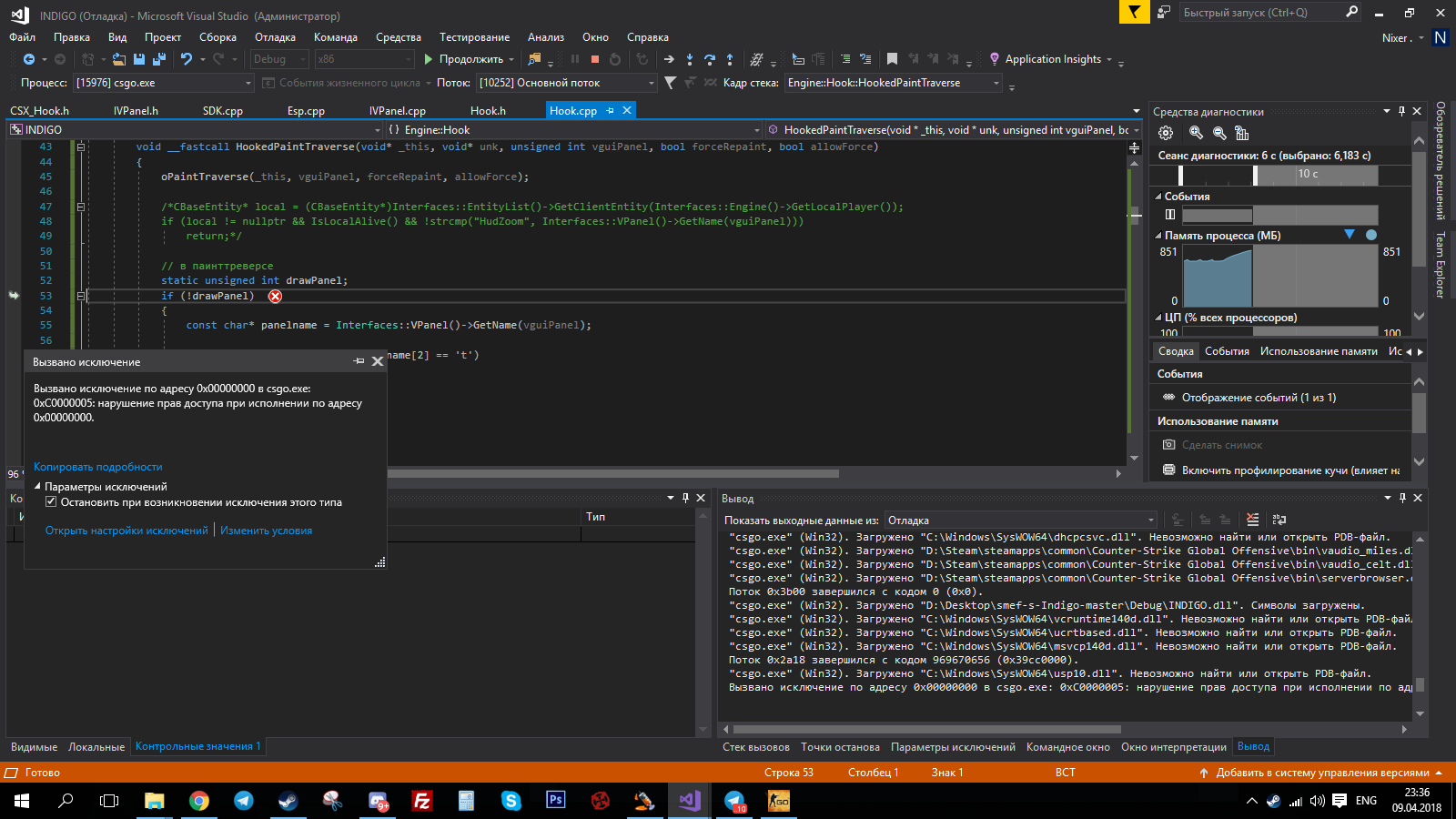This screenshot has height=819, width=1456.
Task: Save all files with the multi-disk icon
Action: 159,59
